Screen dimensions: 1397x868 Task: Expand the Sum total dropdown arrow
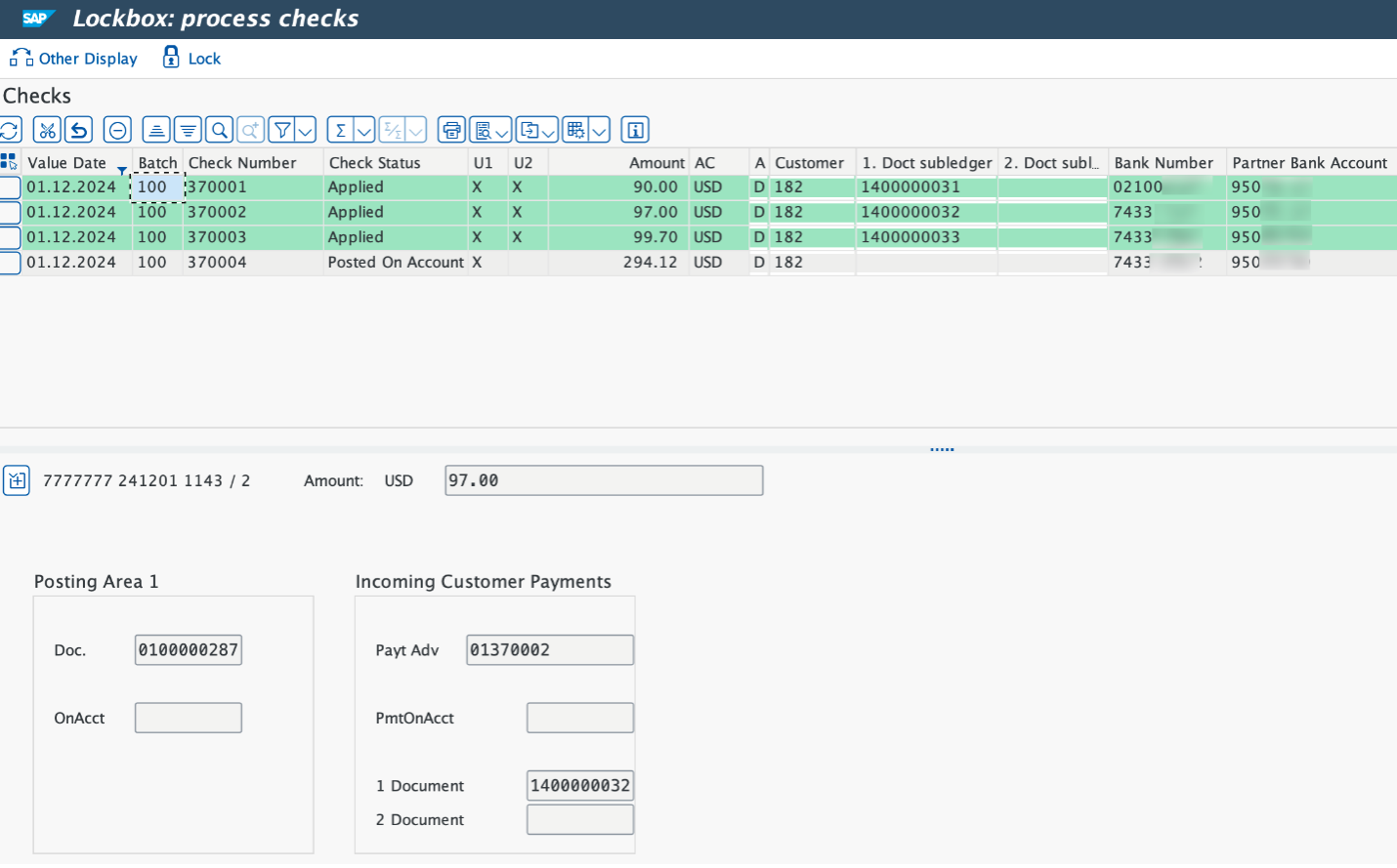click(x=364, y=130)
